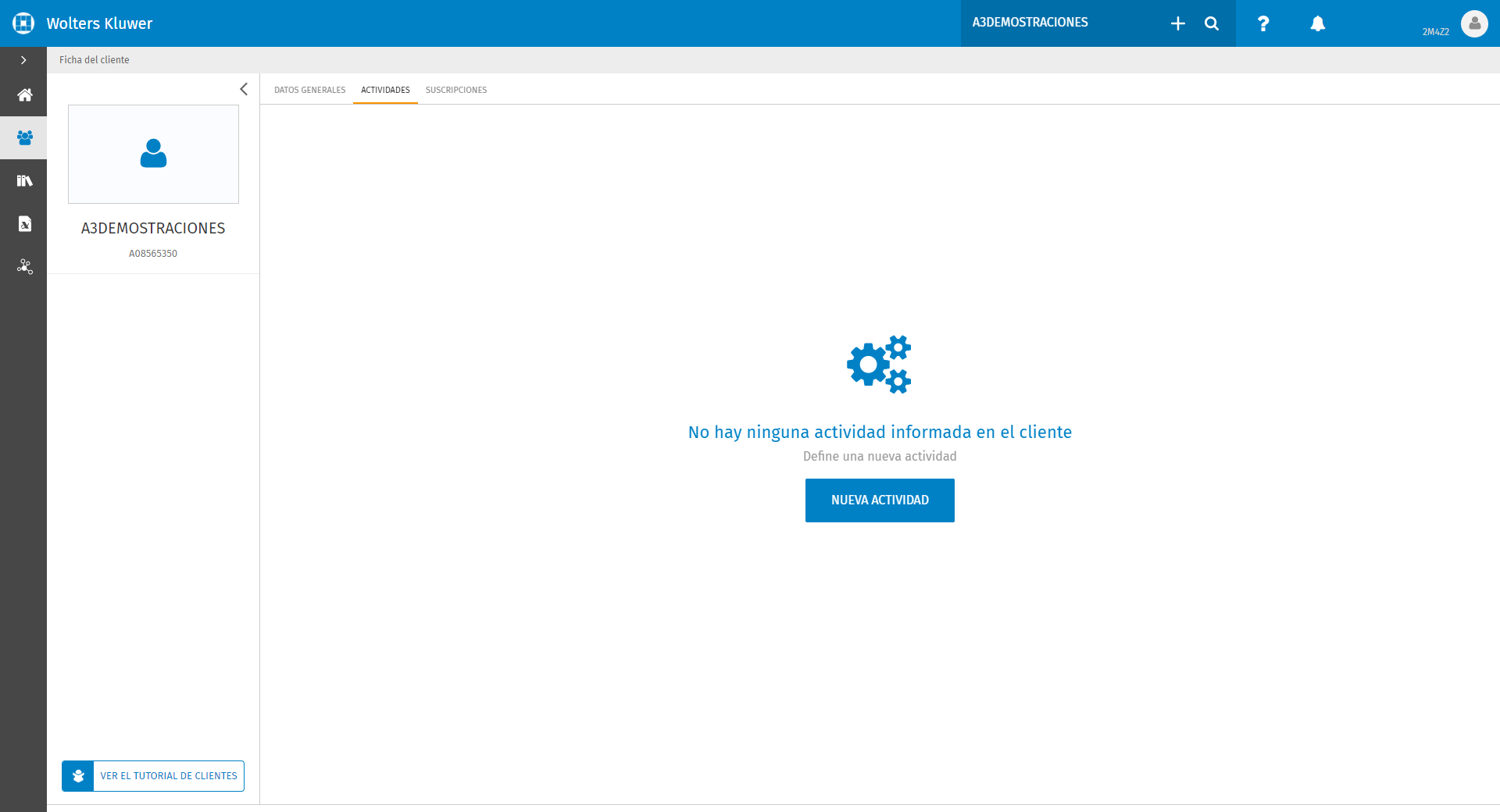Image resolution: width=1500 pixels, height=812 pixels.
Task: Select the Clients group icon in sidebar
Action: 24,138
